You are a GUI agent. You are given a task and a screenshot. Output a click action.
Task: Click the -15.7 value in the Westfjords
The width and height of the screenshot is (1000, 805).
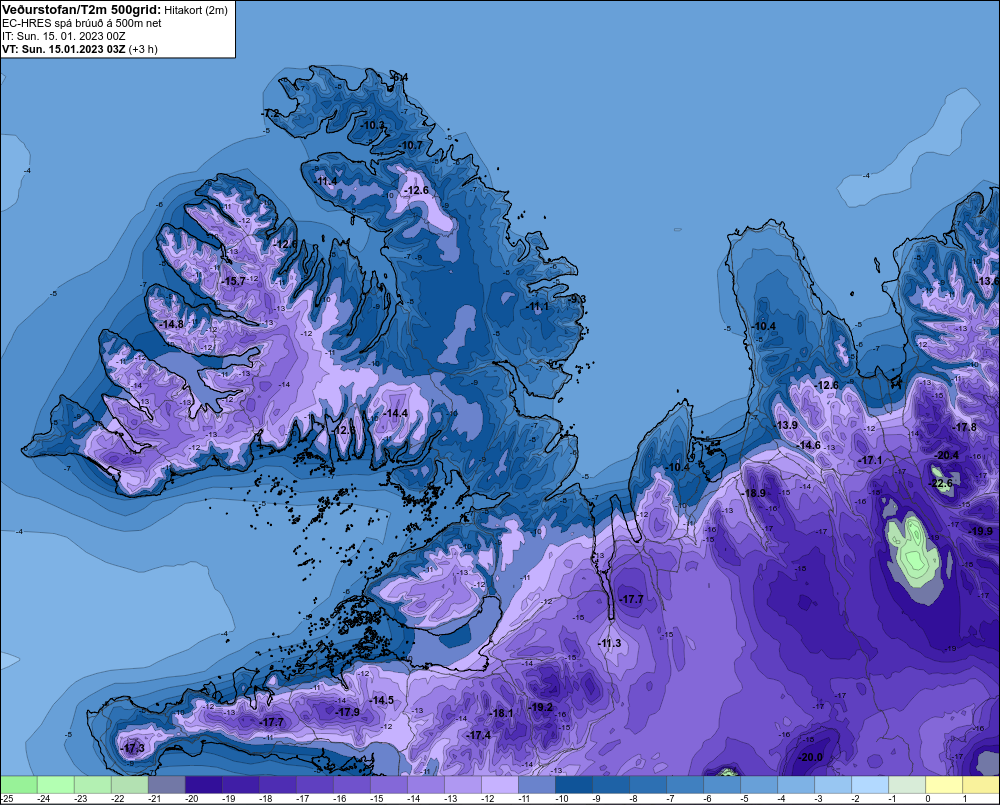pos(233,281)
